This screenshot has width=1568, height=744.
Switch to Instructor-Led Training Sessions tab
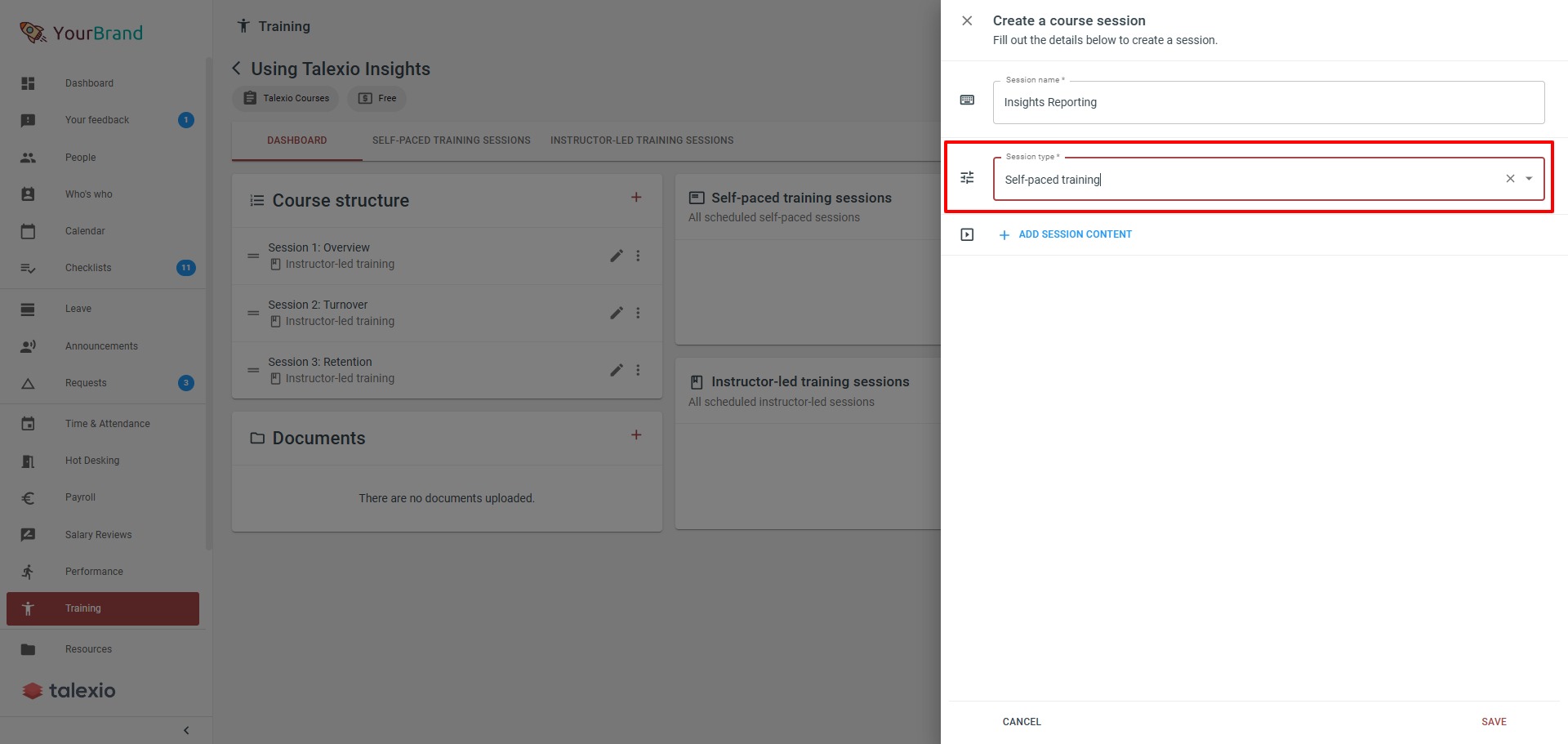[642, 140]
